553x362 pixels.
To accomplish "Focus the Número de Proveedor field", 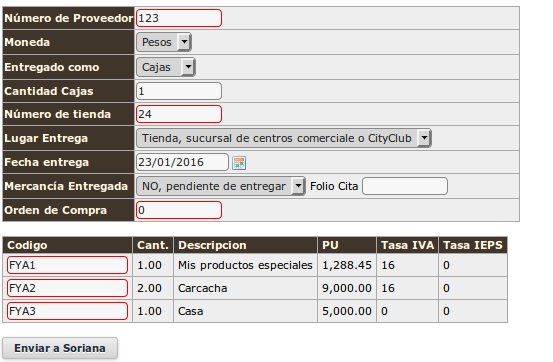I will [179, 18].
